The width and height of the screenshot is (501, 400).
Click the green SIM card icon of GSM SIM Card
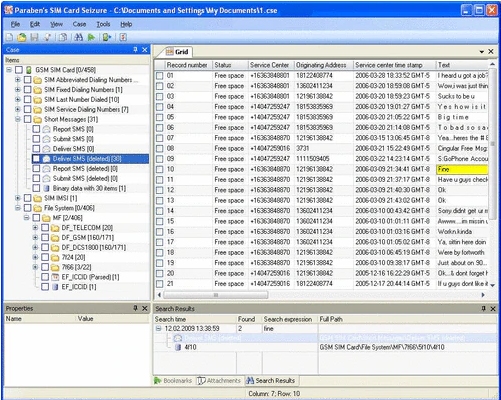pos(29,70)
